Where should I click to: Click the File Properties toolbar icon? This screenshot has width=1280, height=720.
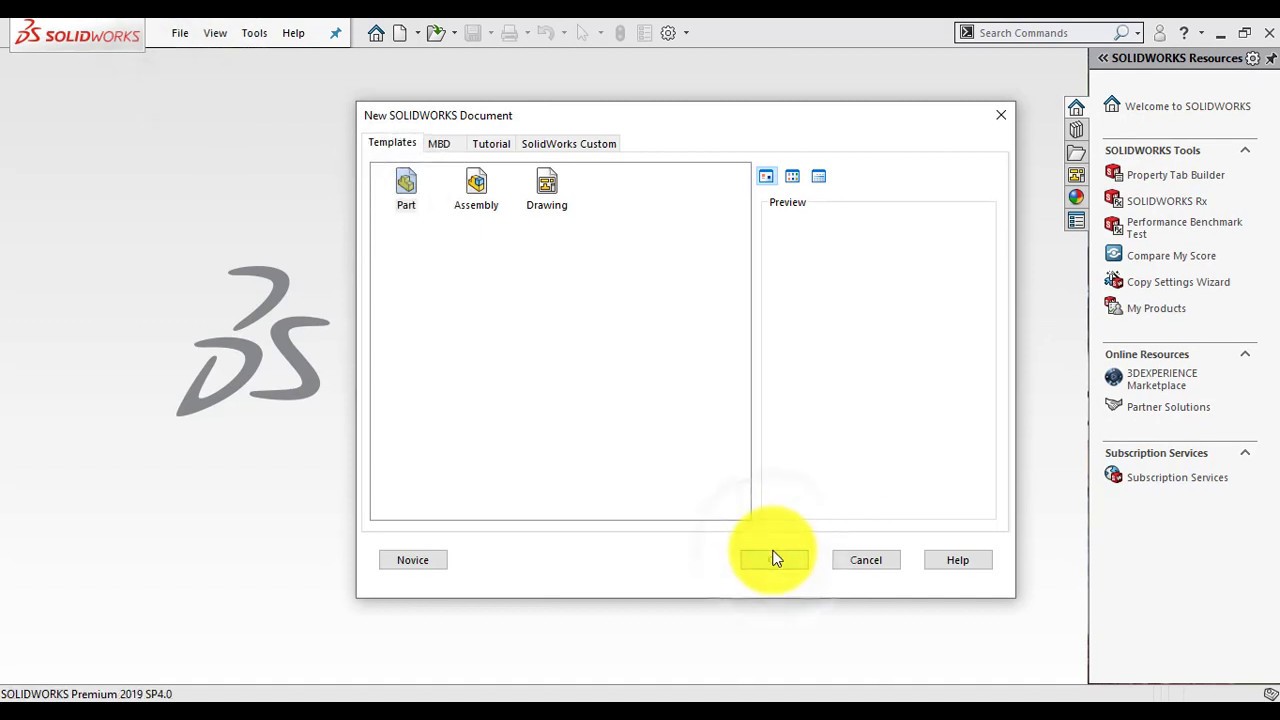[645, 33]
